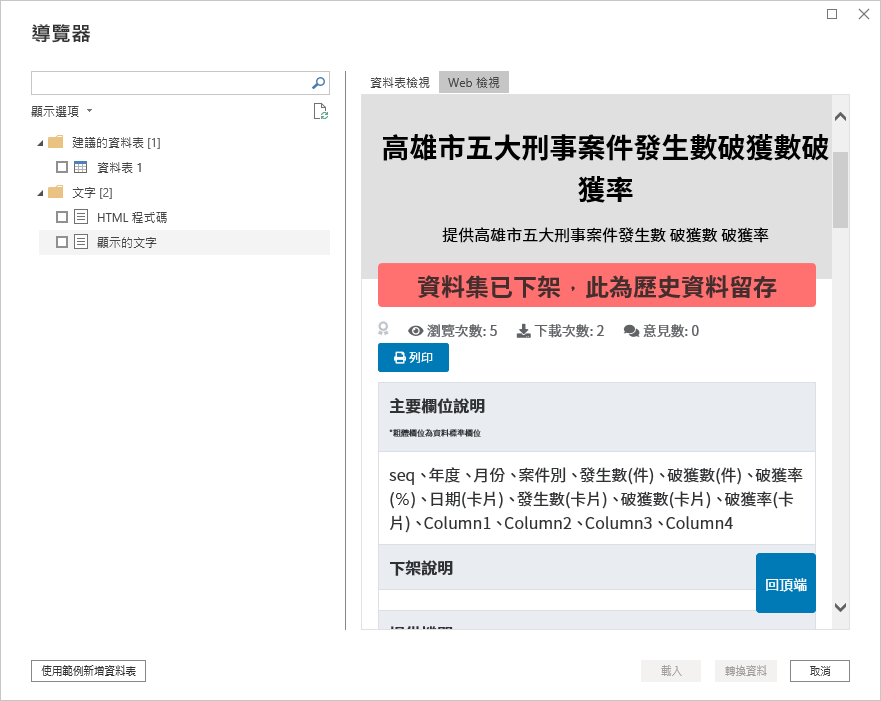Switch to the Web 檢視 tab

point(474,83)
